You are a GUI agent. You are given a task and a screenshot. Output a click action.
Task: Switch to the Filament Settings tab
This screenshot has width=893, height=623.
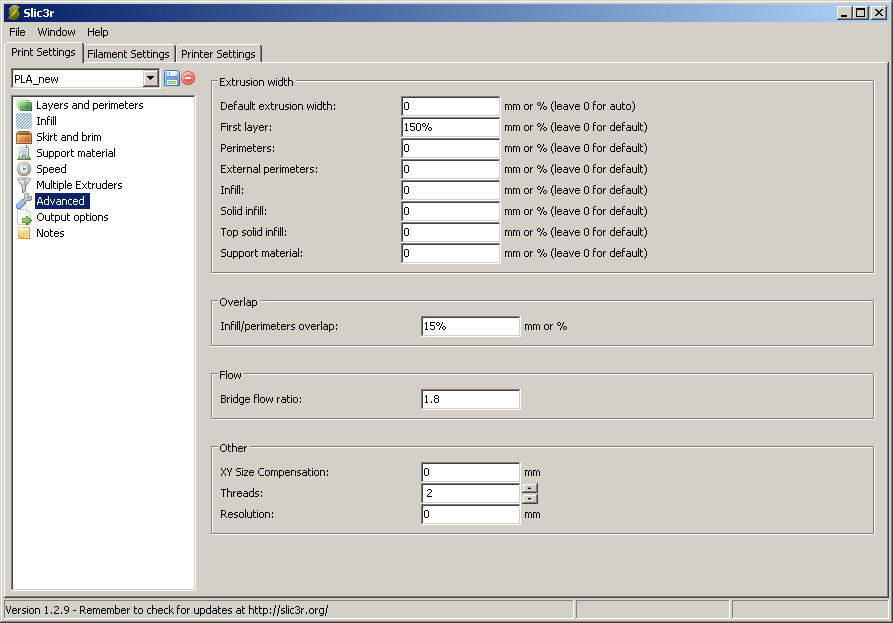[128, 54]
